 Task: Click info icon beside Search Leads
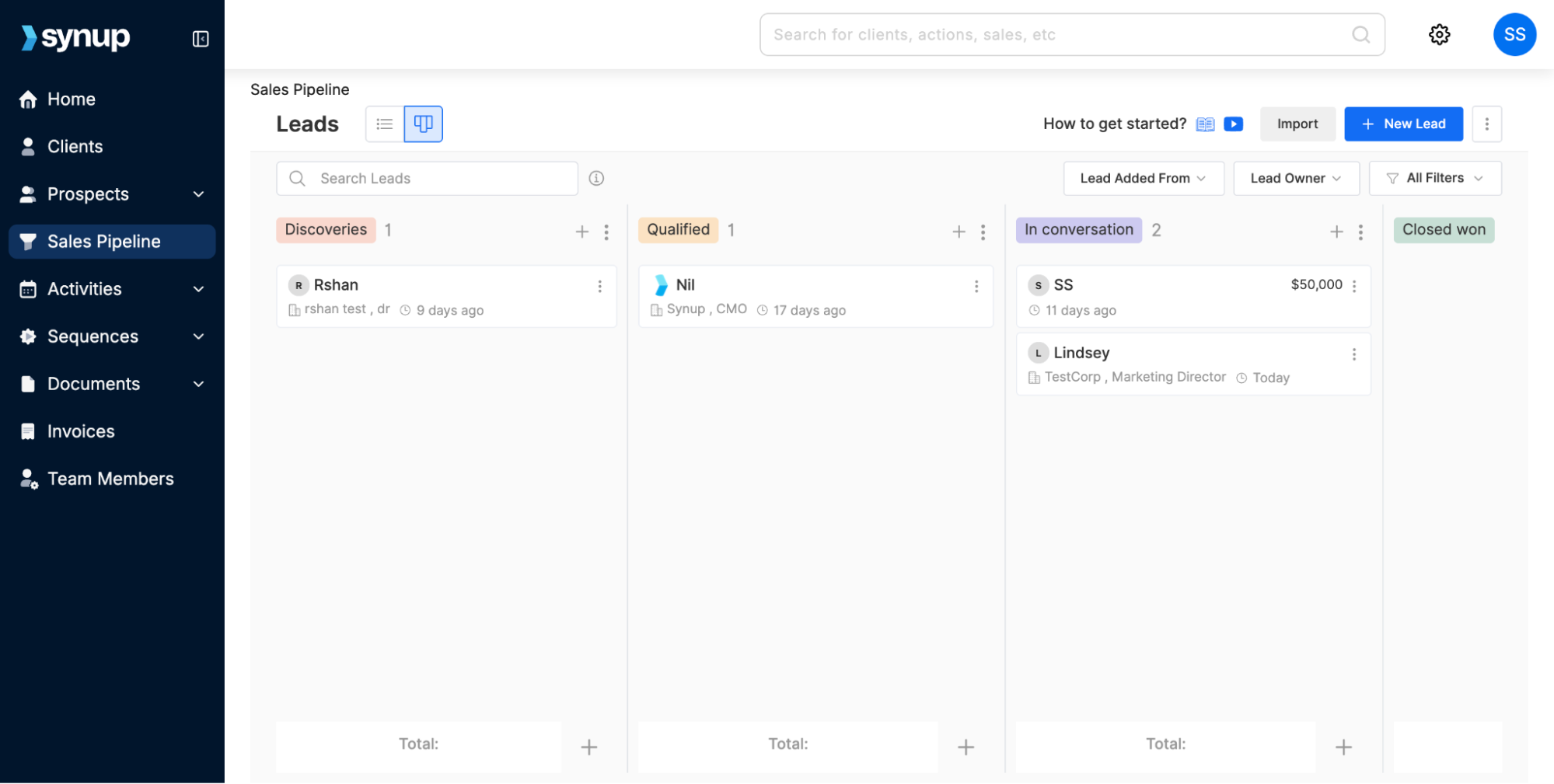click(x=596, y=178)
